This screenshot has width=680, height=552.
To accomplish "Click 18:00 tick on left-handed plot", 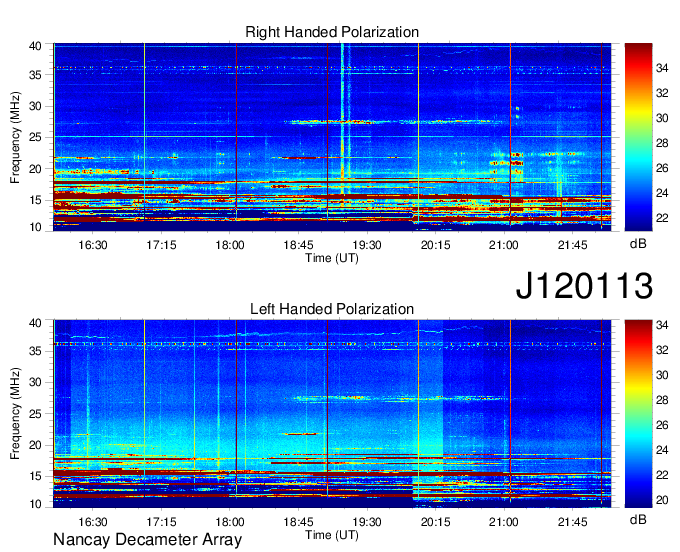I will click(x=230, y=522).
